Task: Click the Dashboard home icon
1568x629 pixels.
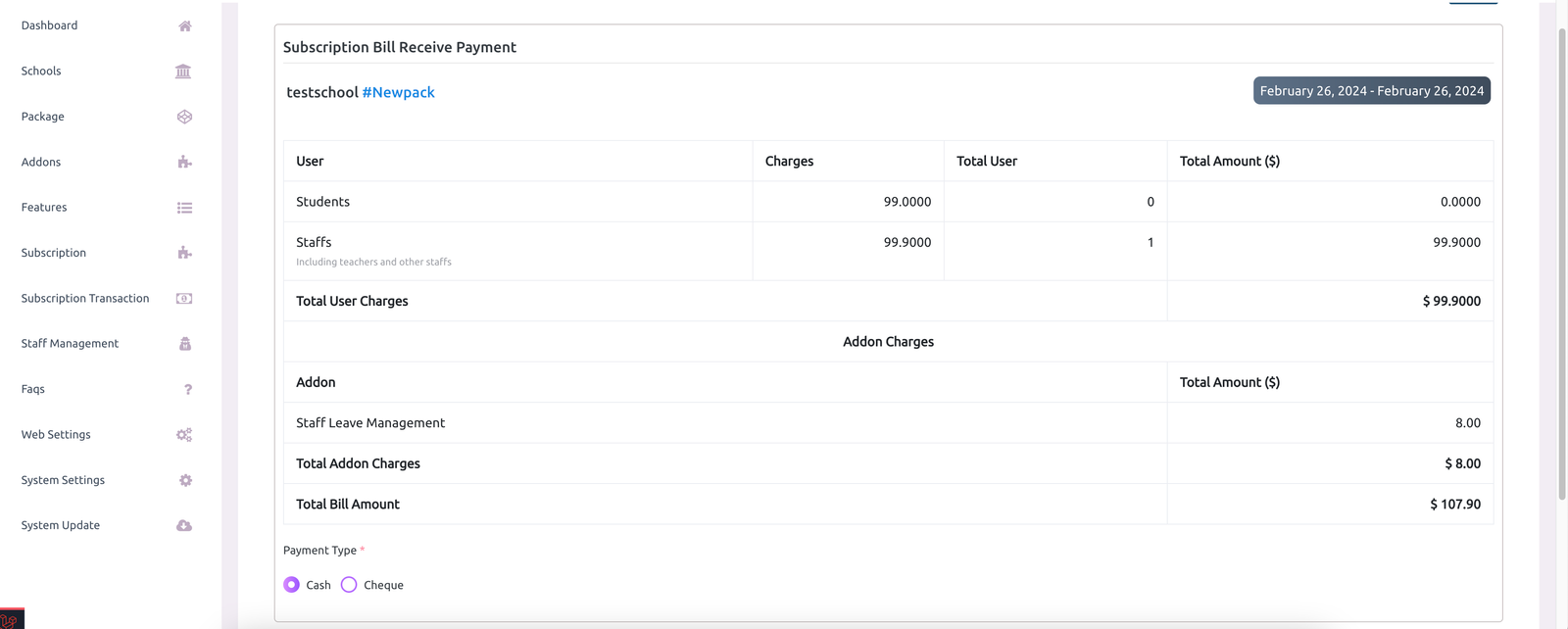Action: point(184,26)
